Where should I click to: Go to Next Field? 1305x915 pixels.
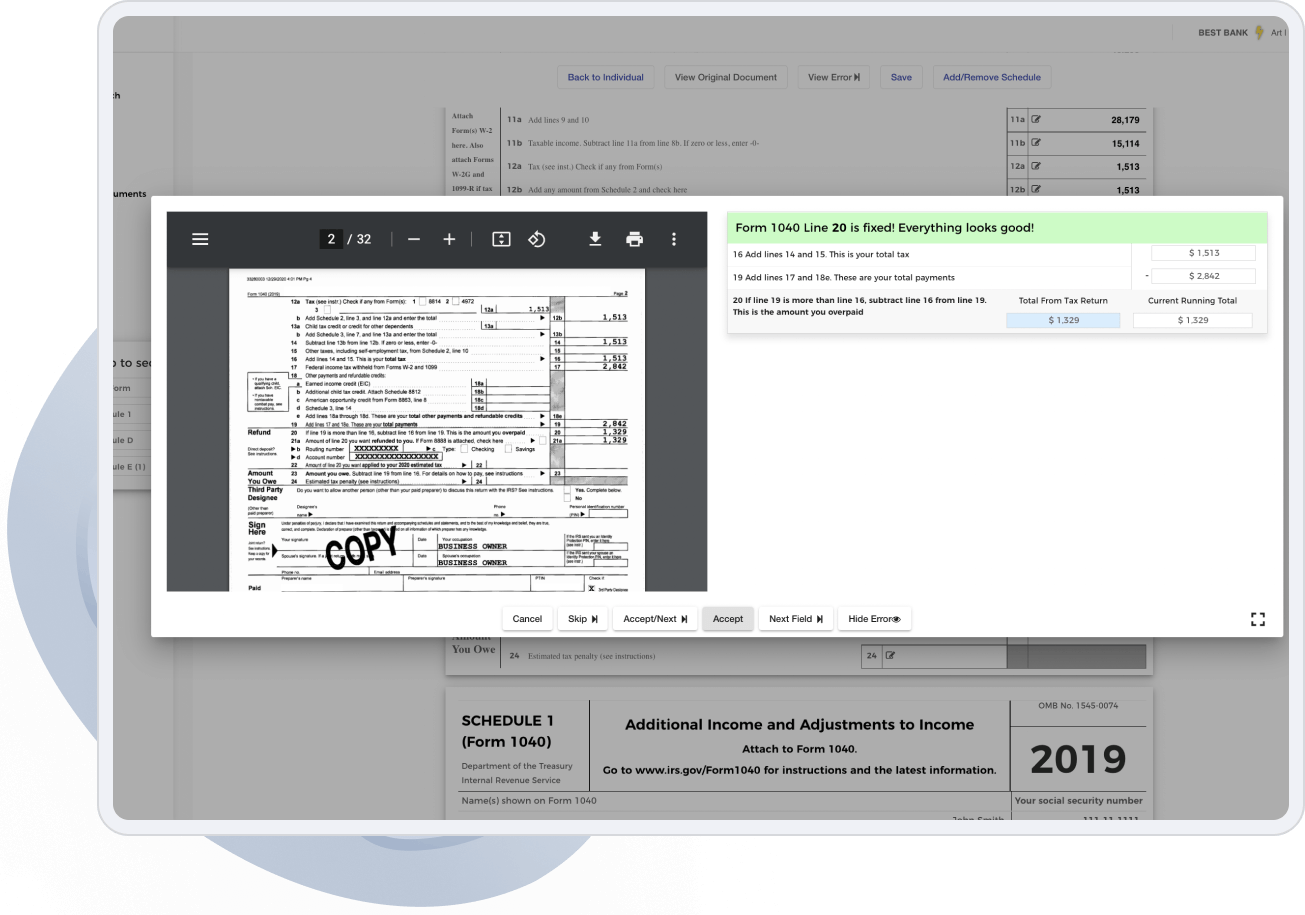pyautogui.click(x=796, y=619)
